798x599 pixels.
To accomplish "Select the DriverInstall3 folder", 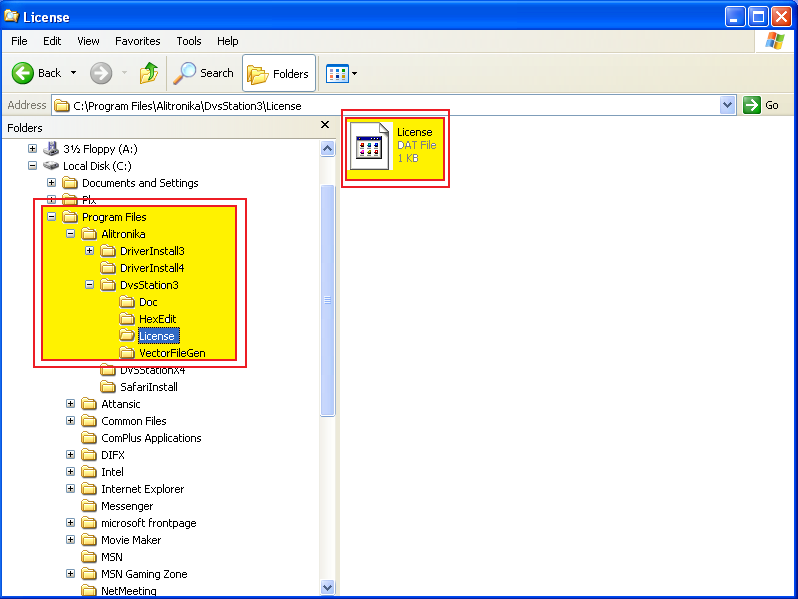I will click(x=142, y=251).
